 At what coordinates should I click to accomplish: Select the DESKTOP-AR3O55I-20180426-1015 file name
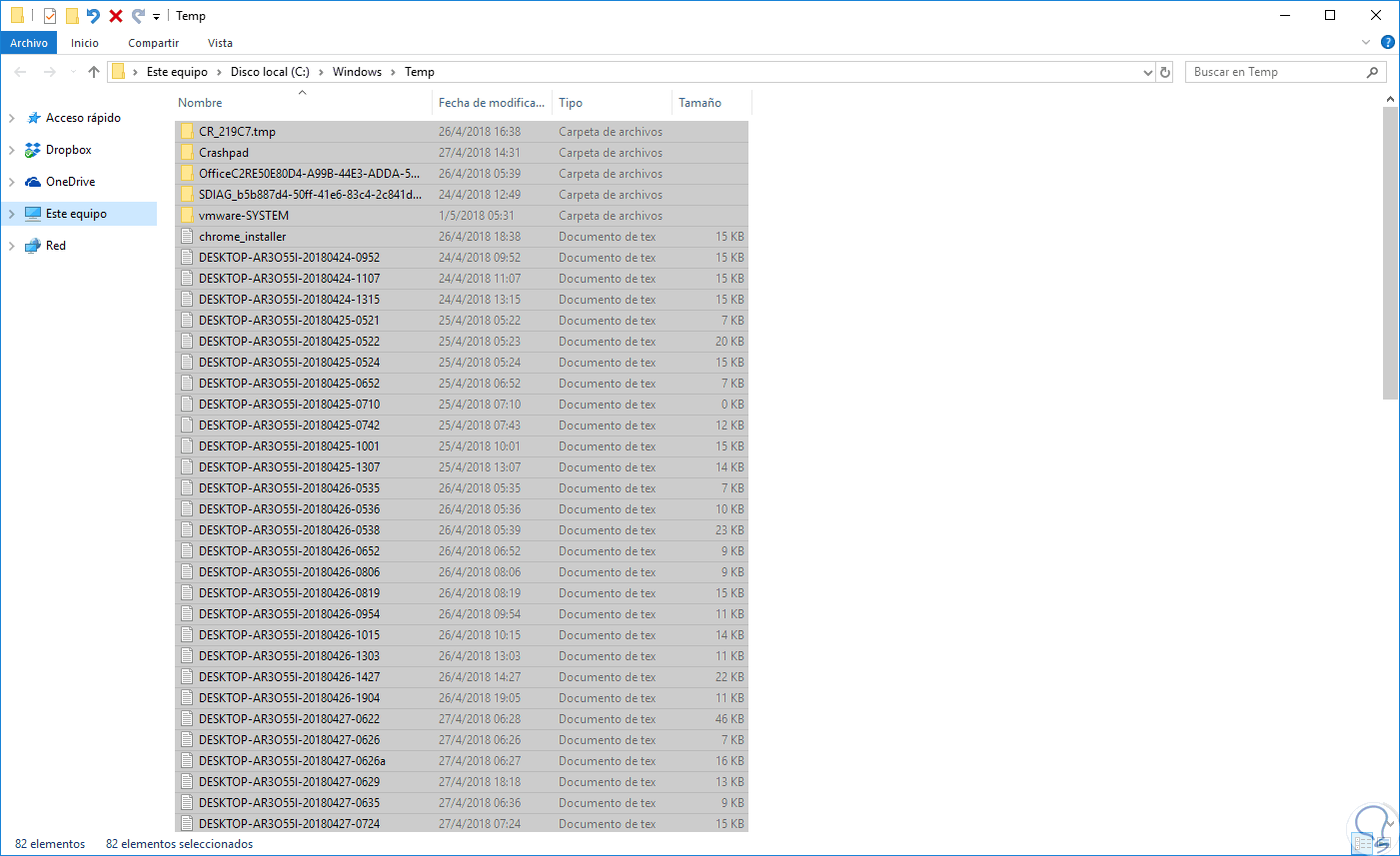tap(289, 635)
